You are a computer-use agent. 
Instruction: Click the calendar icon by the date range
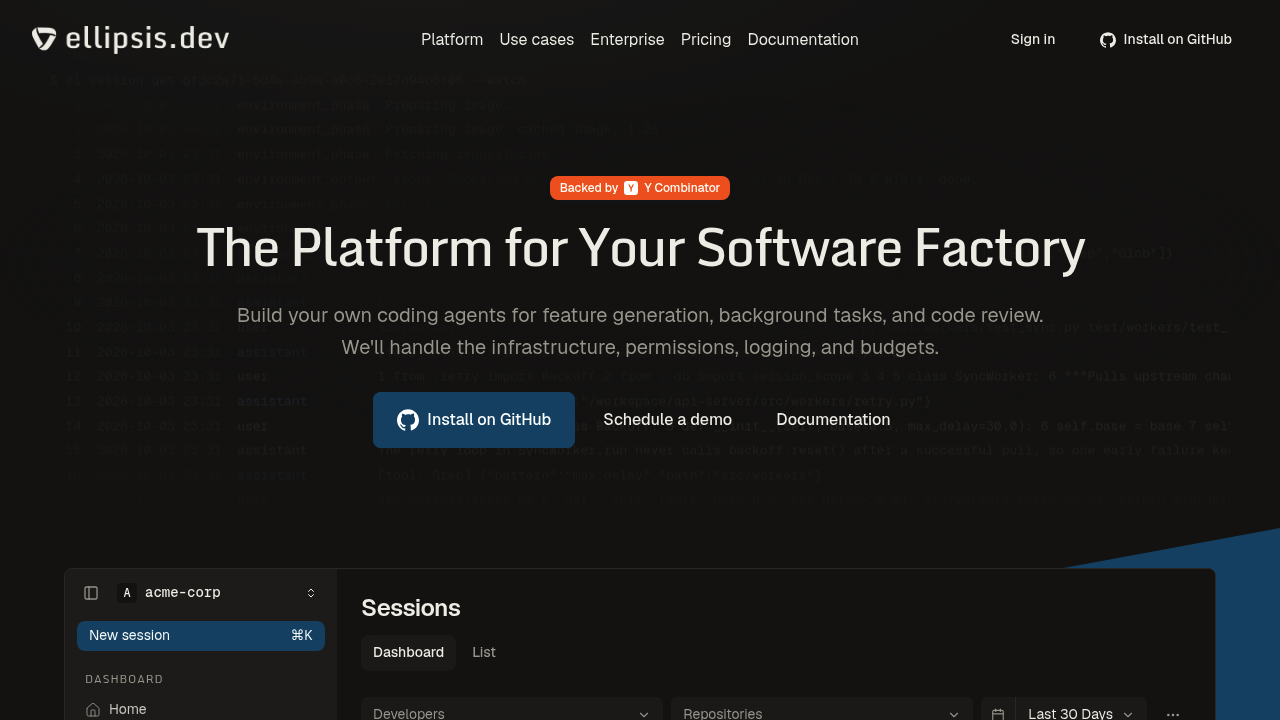click(x=998, y=713)
